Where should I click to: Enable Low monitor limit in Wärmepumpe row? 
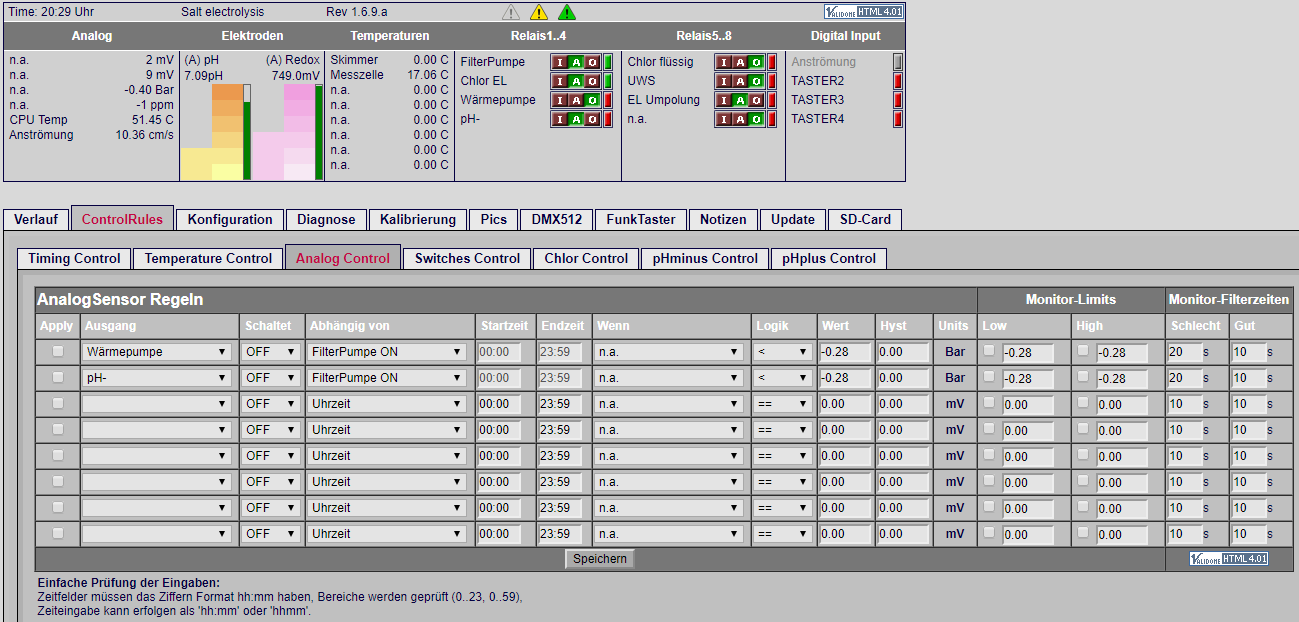[989, 351]
